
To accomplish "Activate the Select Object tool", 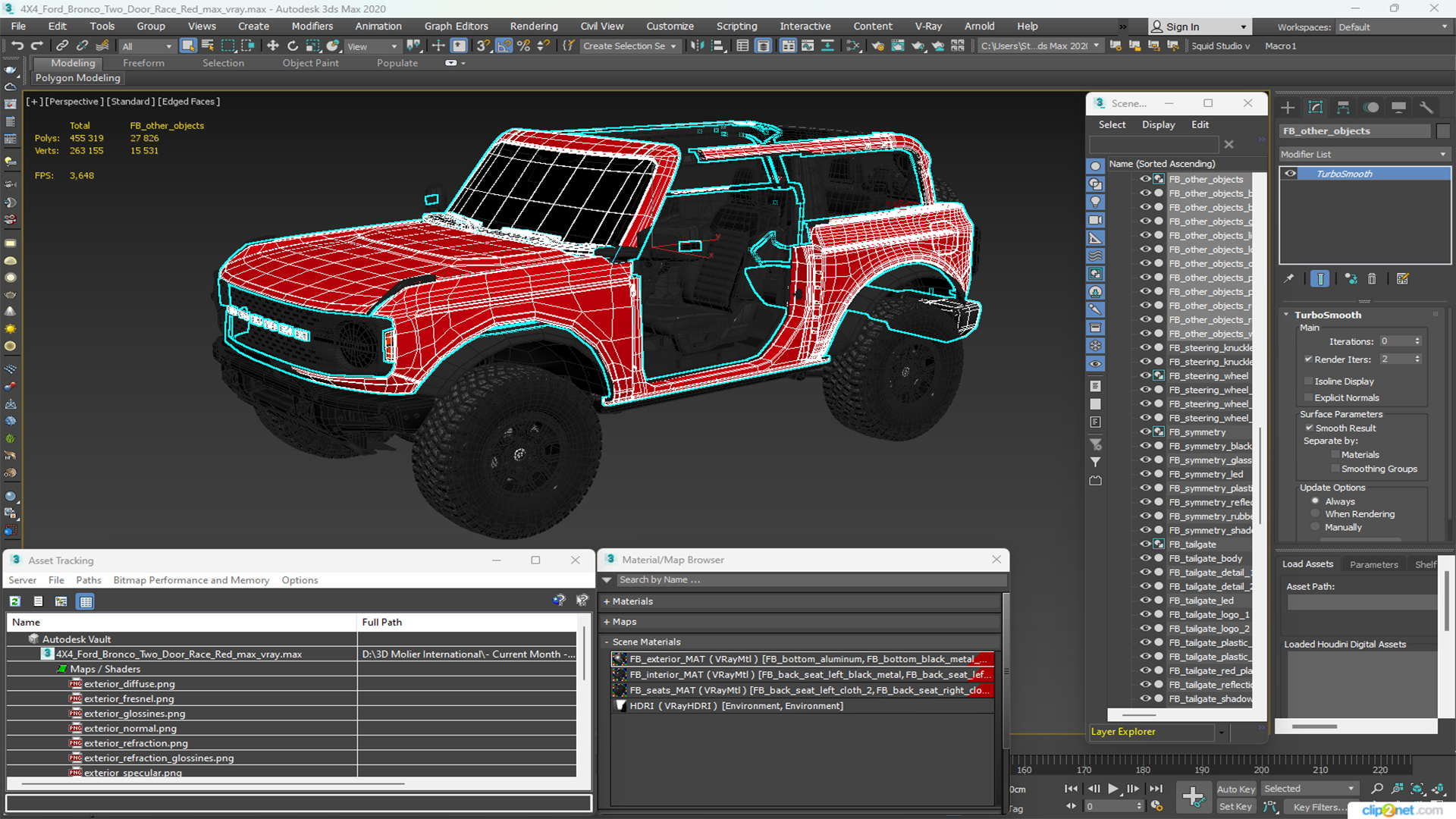I will click(188, 45).
